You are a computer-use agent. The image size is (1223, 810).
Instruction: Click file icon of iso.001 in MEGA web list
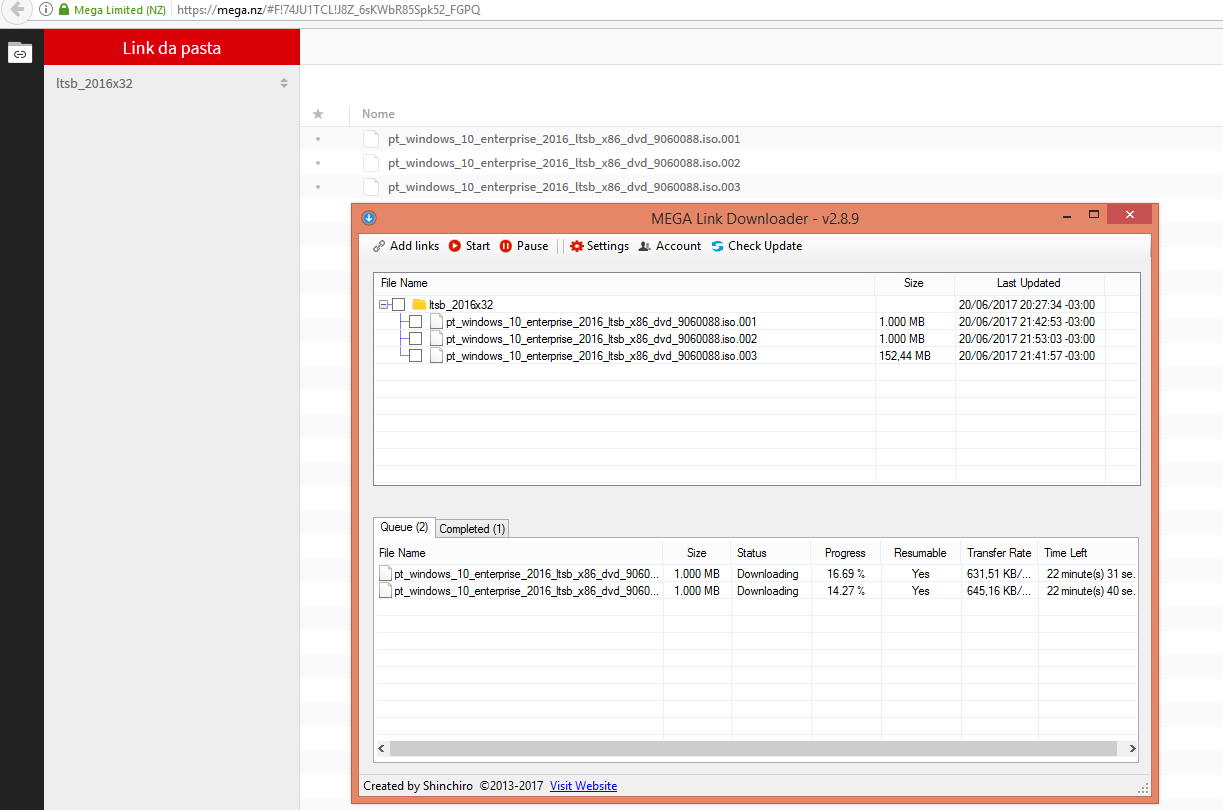[371, 139]
